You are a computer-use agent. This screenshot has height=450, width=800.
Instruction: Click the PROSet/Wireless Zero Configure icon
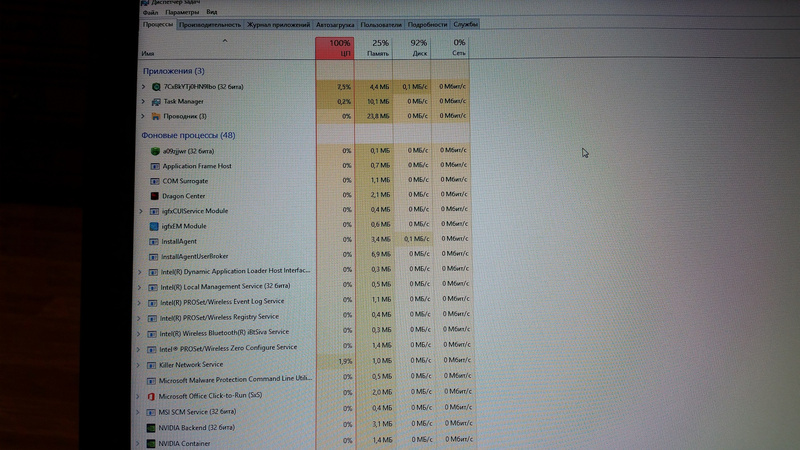click(x=152, y=349)
